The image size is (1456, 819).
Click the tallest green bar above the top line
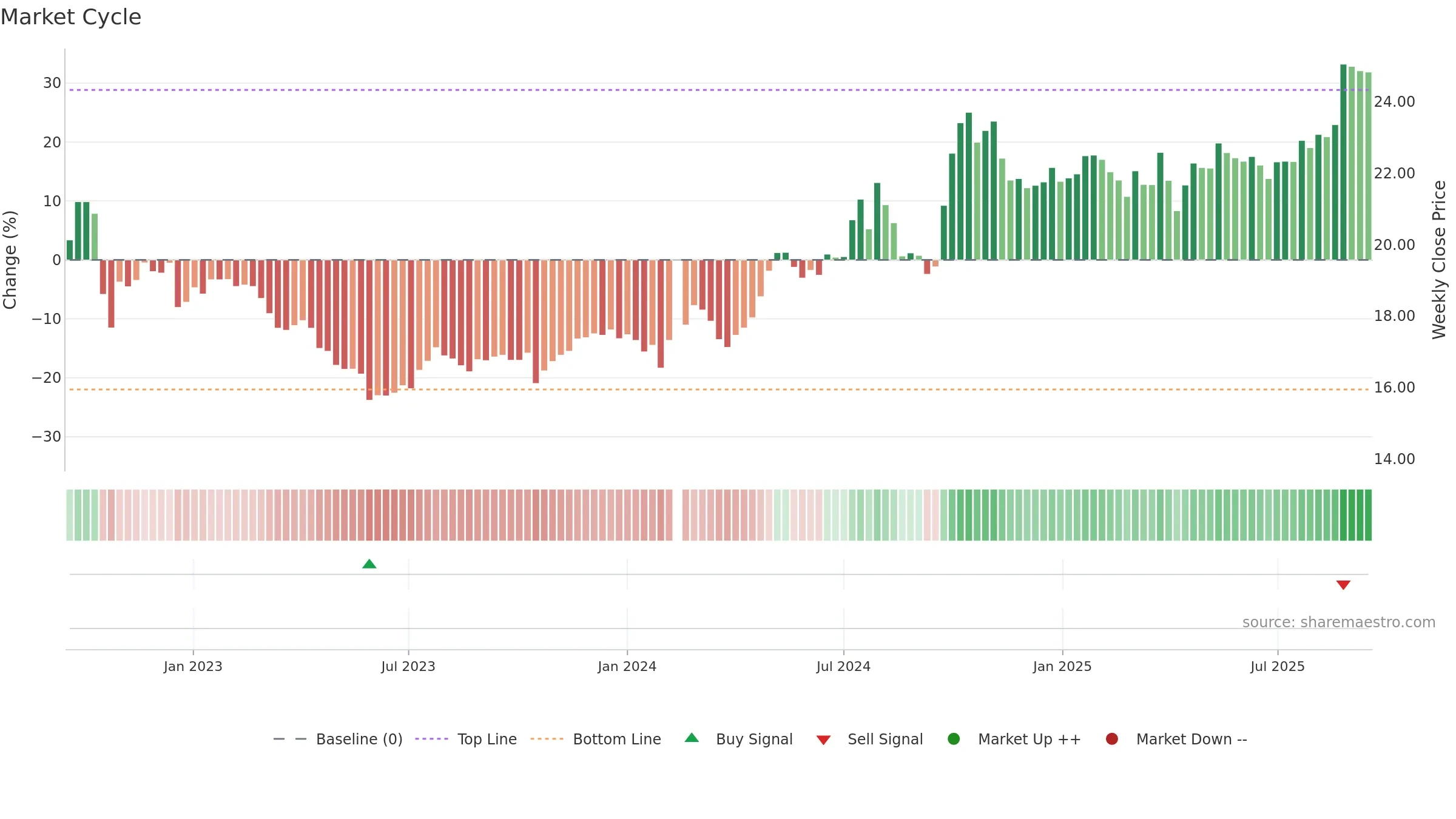(1343, 162)
